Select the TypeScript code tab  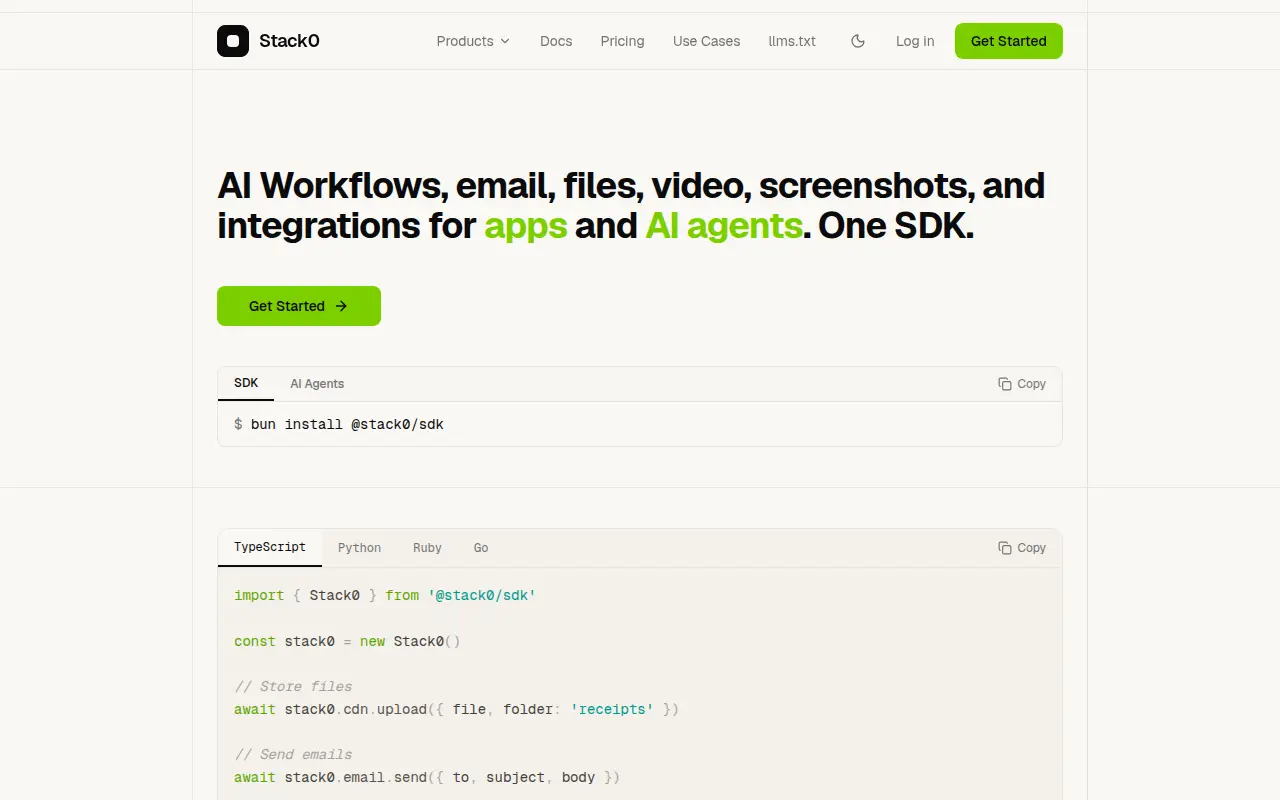[x=270, y=547]
